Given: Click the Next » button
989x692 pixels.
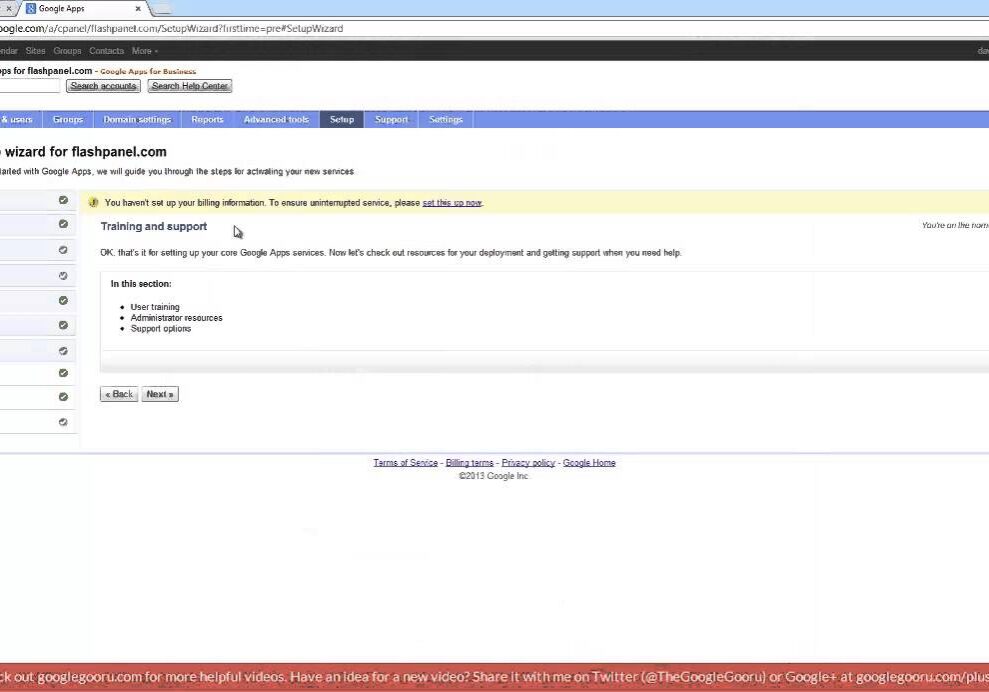Looking at the screenshot, I should 160,394.
